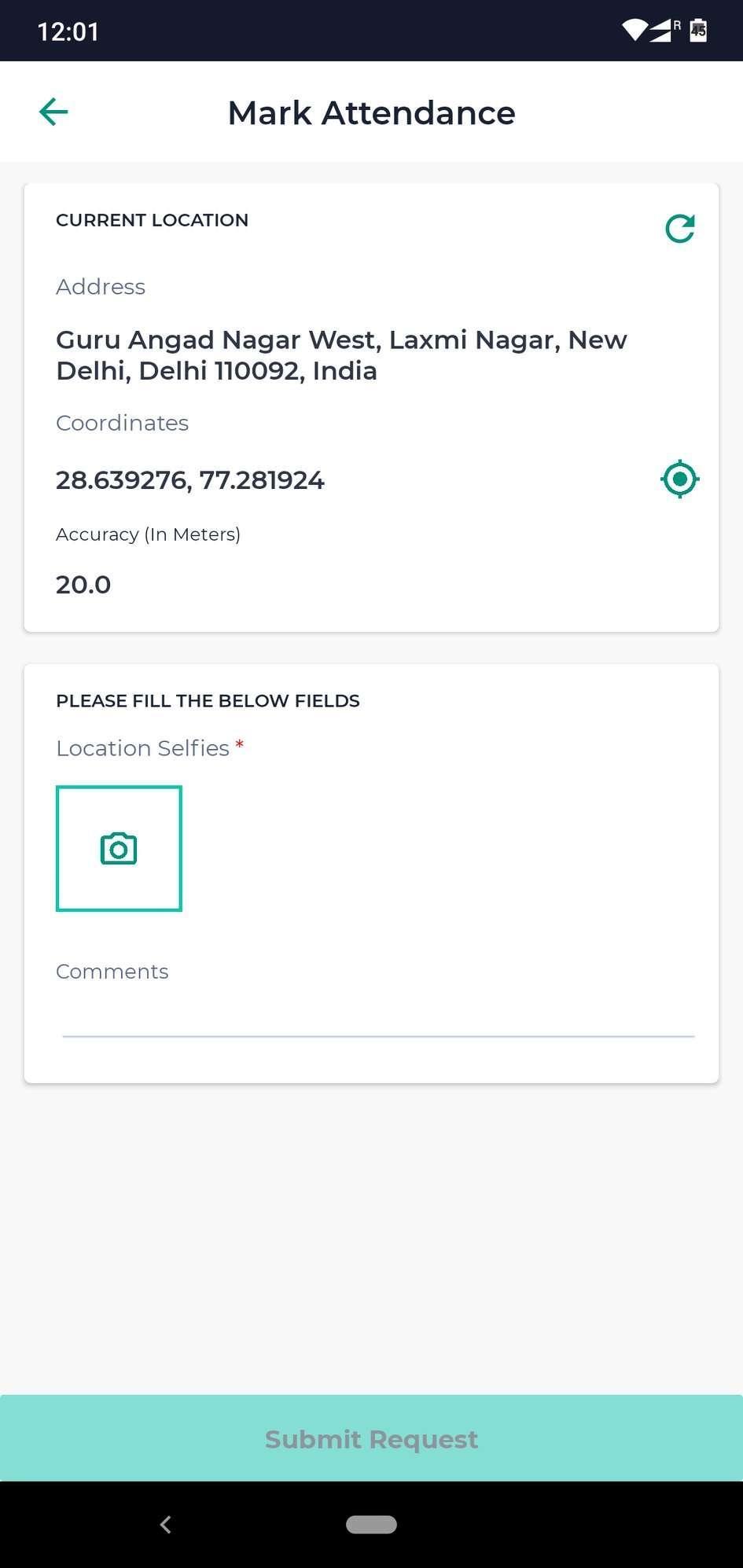
Task: Tap the clock showing 12:01
Action: coord(68,31)
